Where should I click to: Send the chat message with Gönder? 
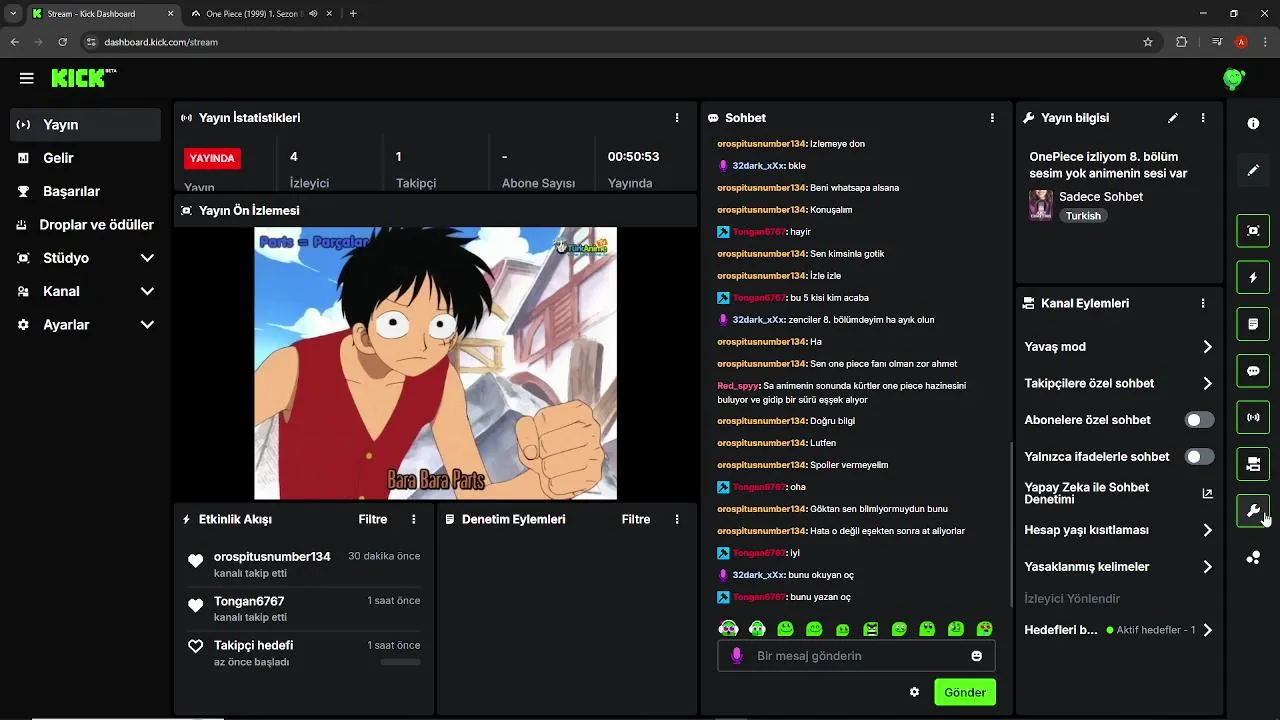[965, 692]
